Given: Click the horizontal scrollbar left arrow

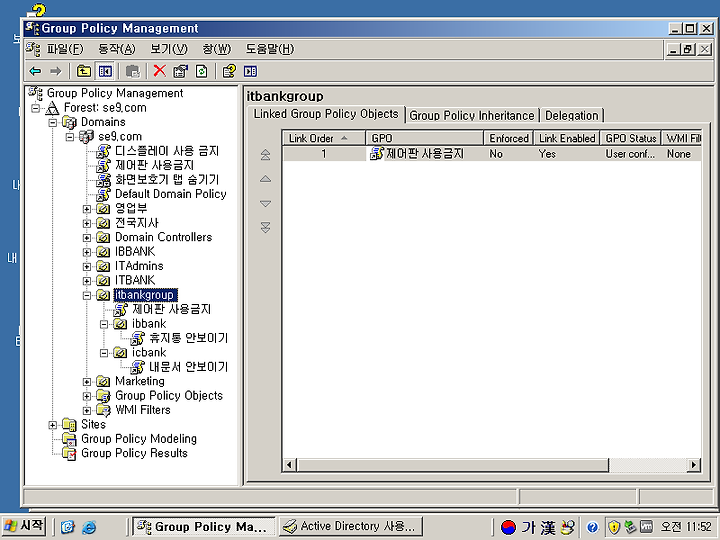Looking at the screenshot, I should coord(289,465).
